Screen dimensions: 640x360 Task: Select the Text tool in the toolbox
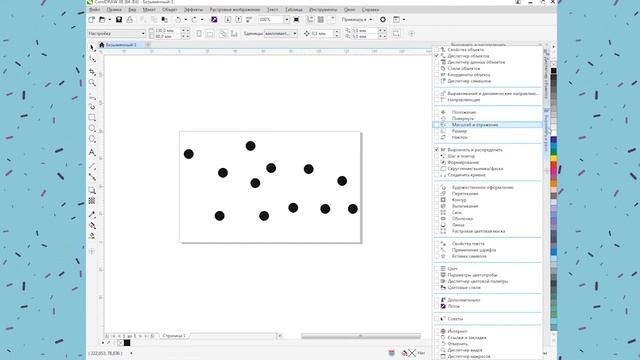coord(92,153)
